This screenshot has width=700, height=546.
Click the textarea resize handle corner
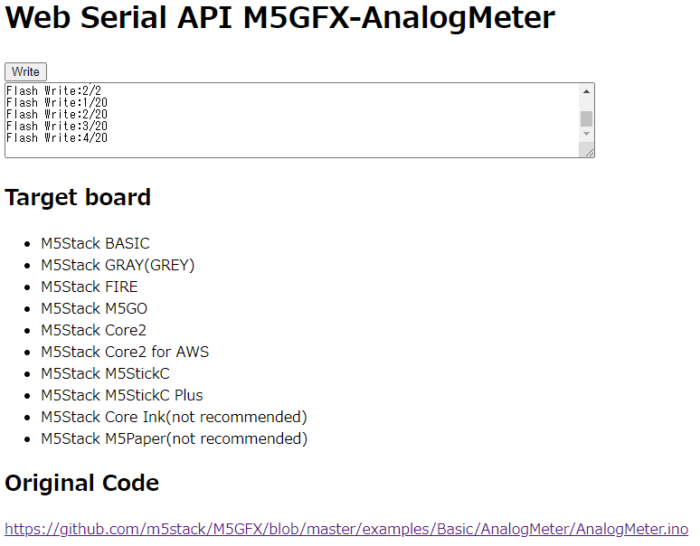pyautogui.click(x=589, y=152)
